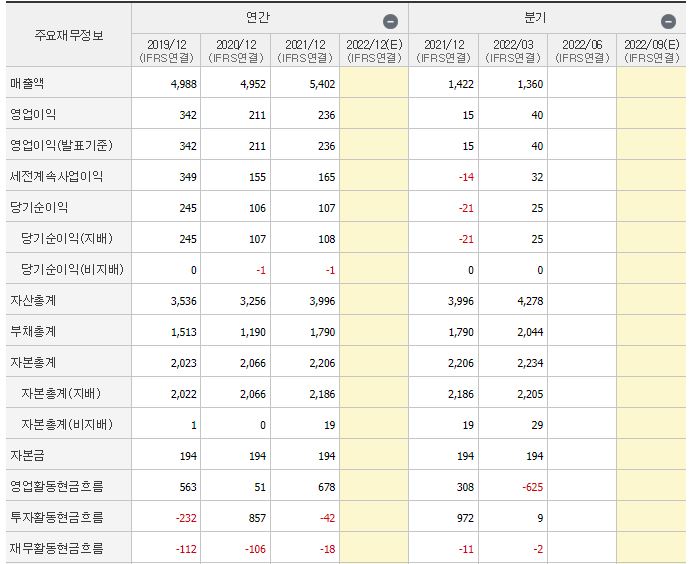Image resolution: width=696 pixels, height=564 pixels.
Task: Select controlling equity value 2,022
Action: click(184, 394)
